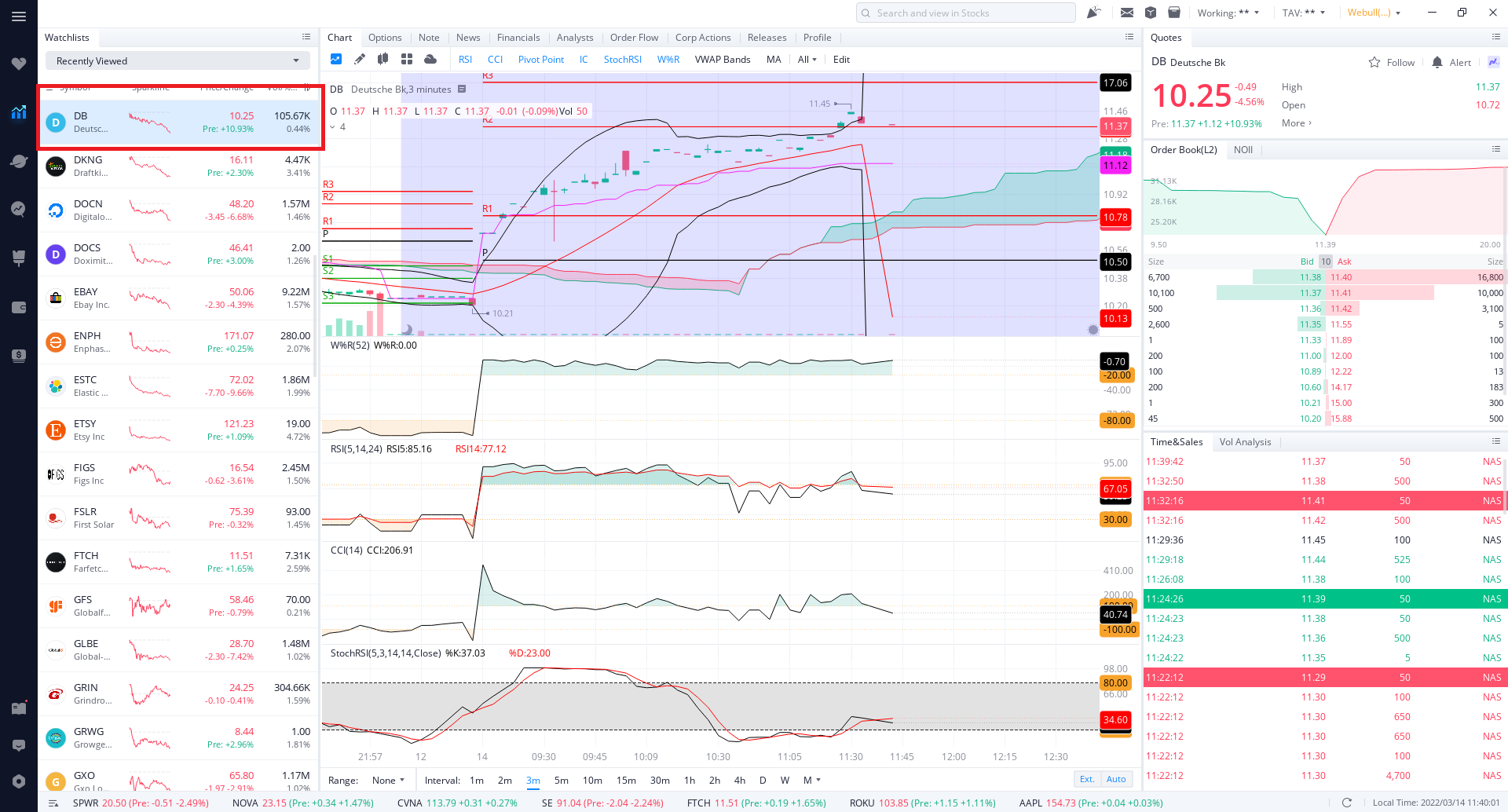Screen dimensions: 1508x812
Task: Open the Quotes panel list menu icon
Action: pos(1496,37)
